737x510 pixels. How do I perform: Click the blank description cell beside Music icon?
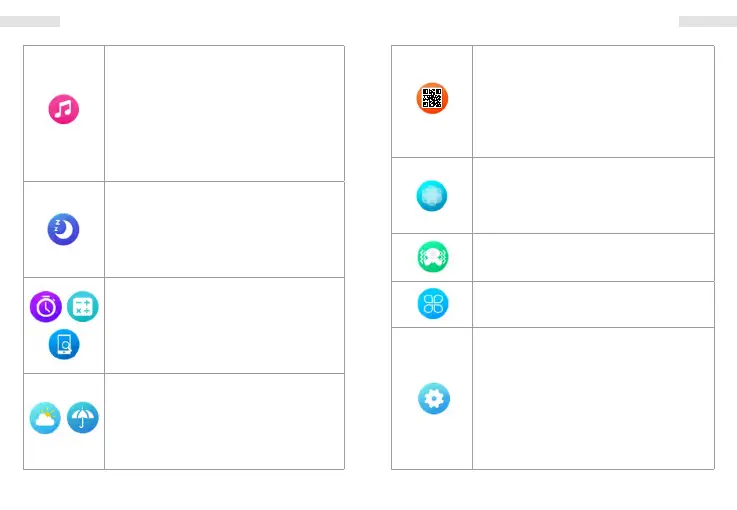click(224, 113)
